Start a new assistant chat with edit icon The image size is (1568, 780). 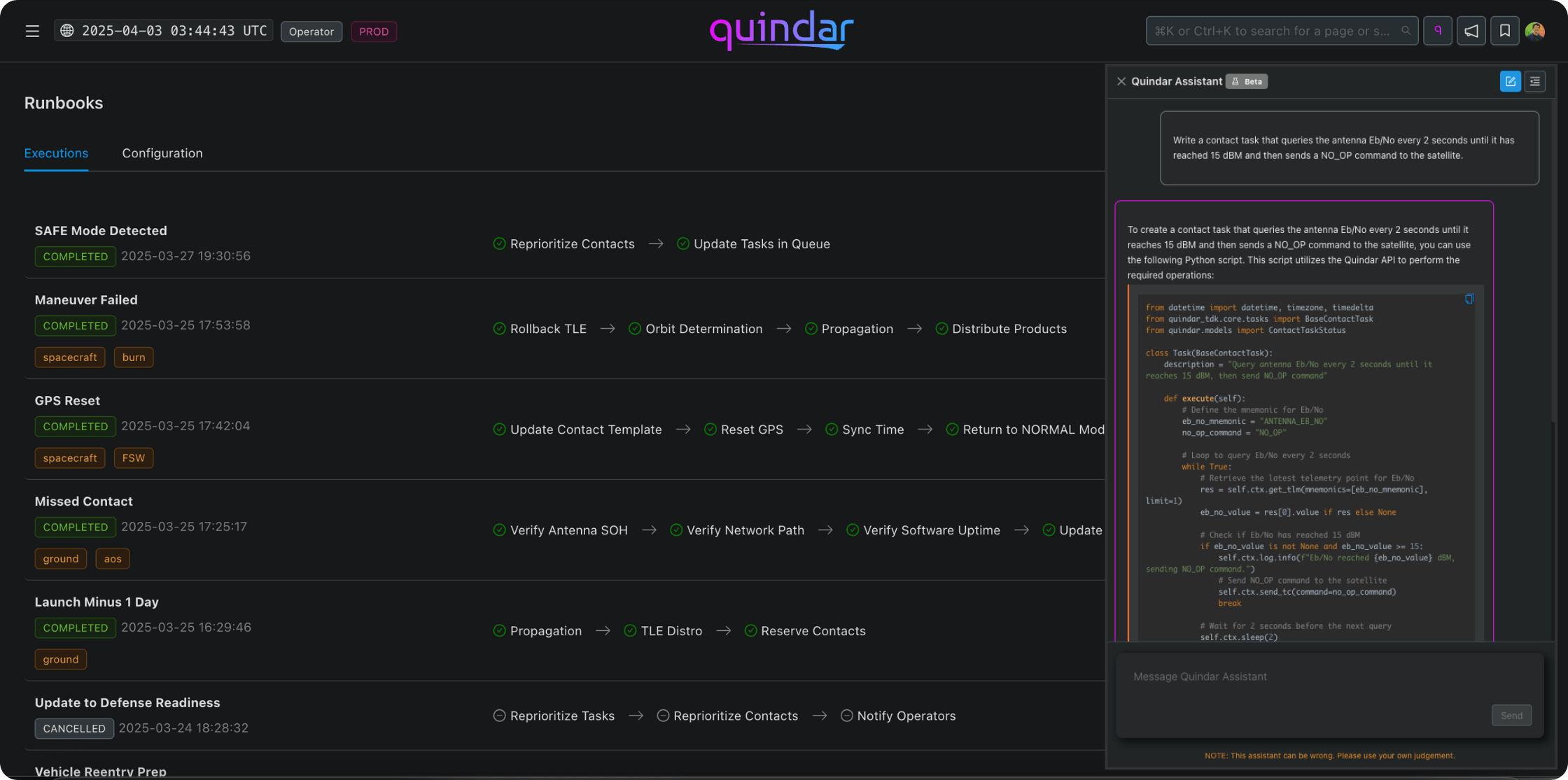pyautogui.click(x=1510, y=81)
